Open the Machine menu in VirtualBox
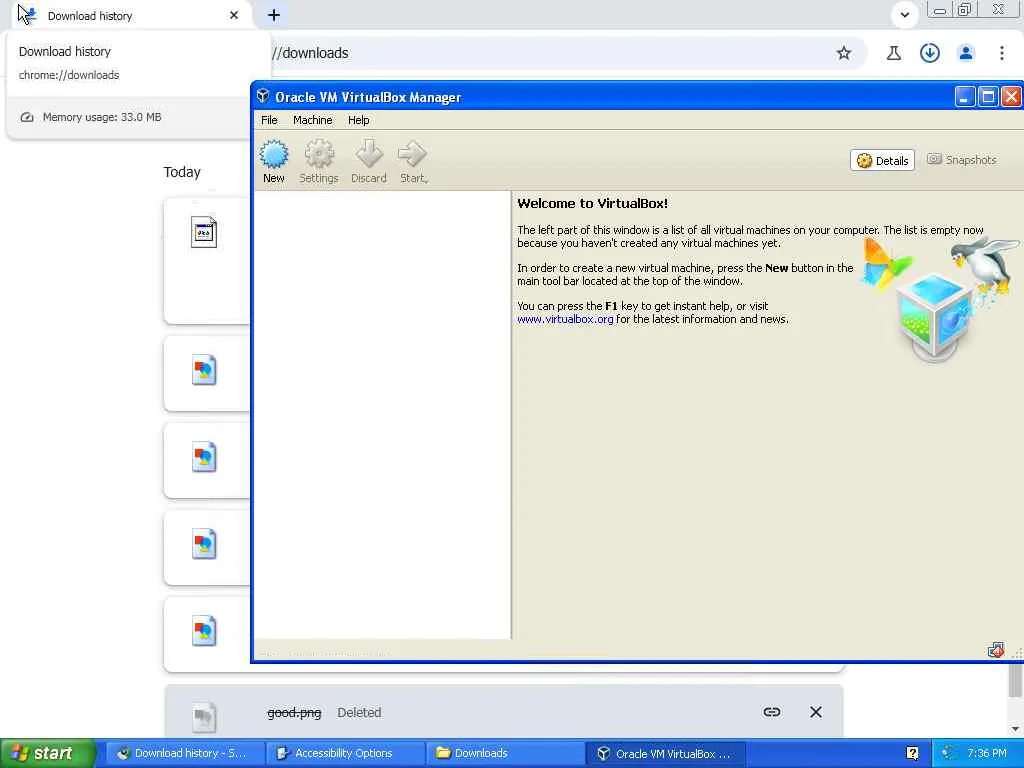1024x768 pixels. coord(313,120)
